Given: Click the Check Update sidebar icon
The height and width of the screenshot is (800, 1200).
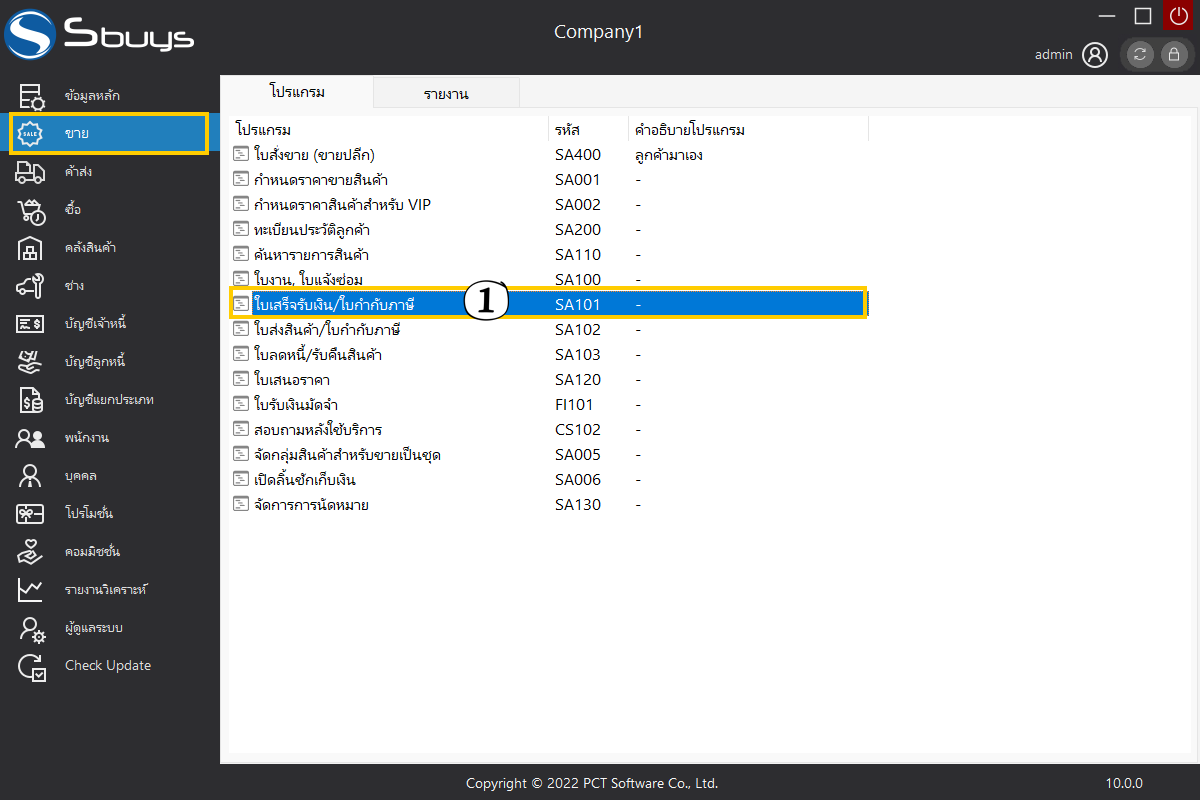Looking at the screenshot, I should tap(31, 666).
